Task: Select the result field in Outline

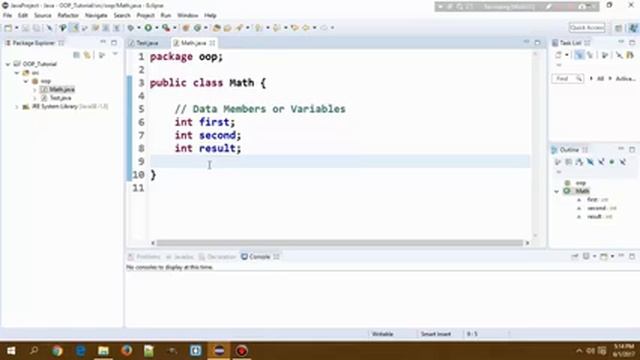Action: point(594,217)
